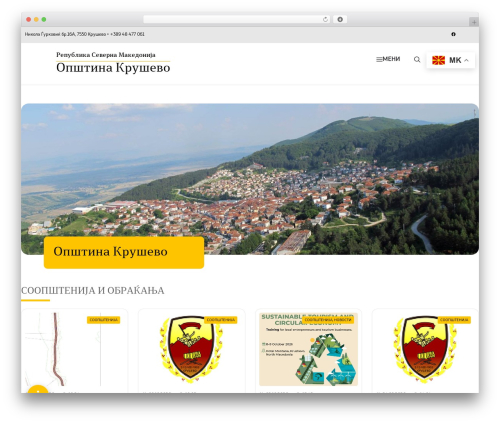500x423 pixels.
Task: Open the second card with coat of arms
Action: pos(192,351)
